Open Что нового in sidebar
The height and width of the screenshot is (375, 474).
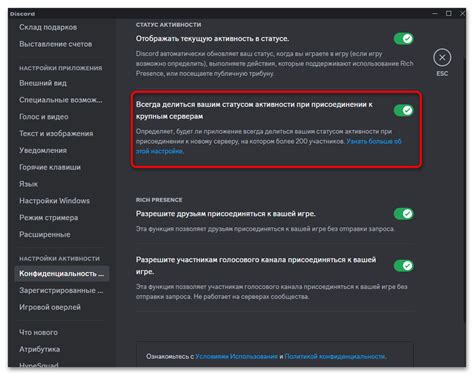coord(38,332)
